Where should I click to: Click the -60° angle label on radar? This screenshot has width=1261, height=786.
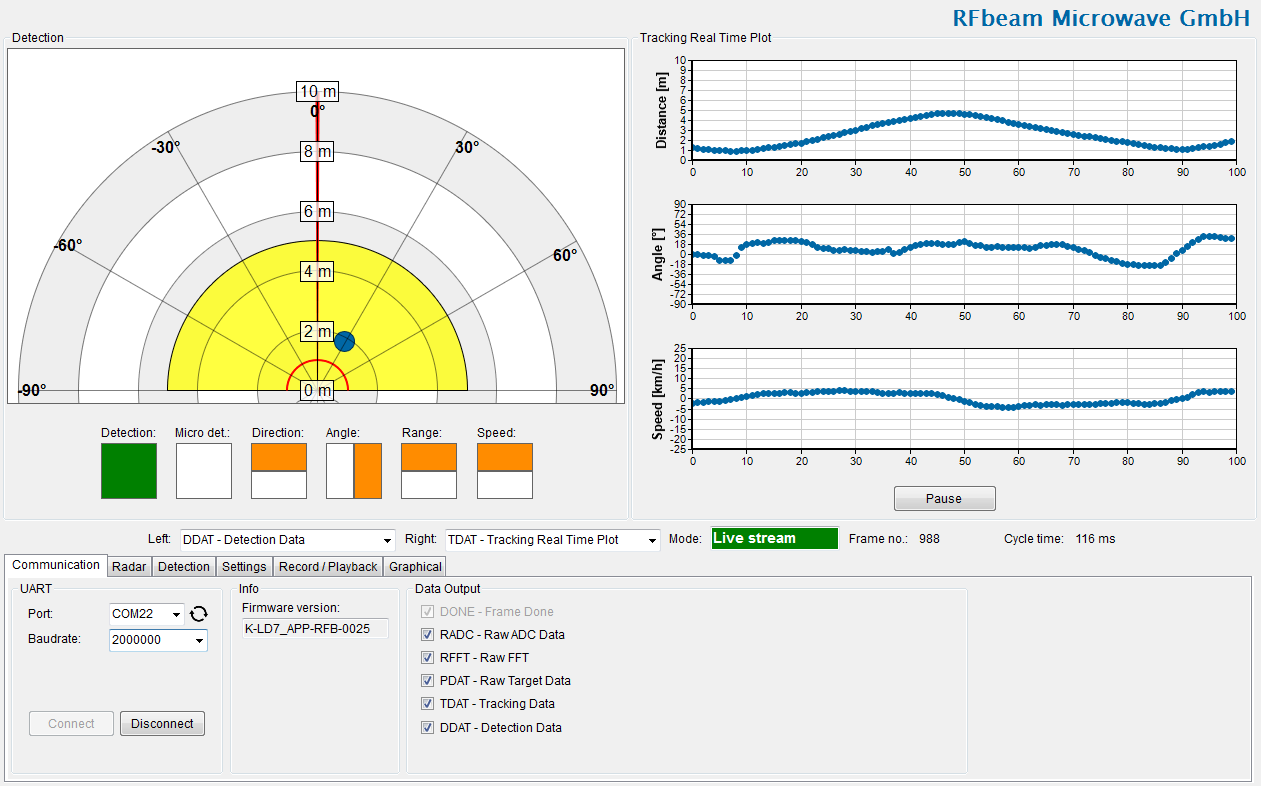[68, 245]
